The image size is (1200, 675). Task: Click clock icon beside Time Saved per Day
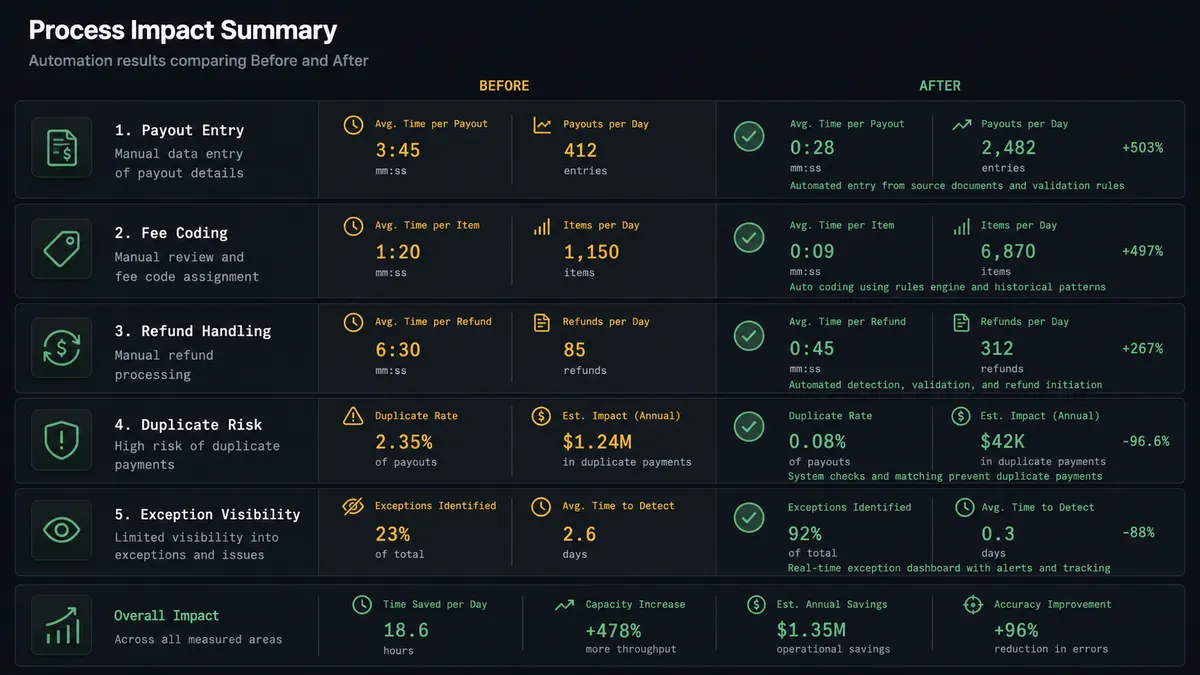tap(362, 605)
